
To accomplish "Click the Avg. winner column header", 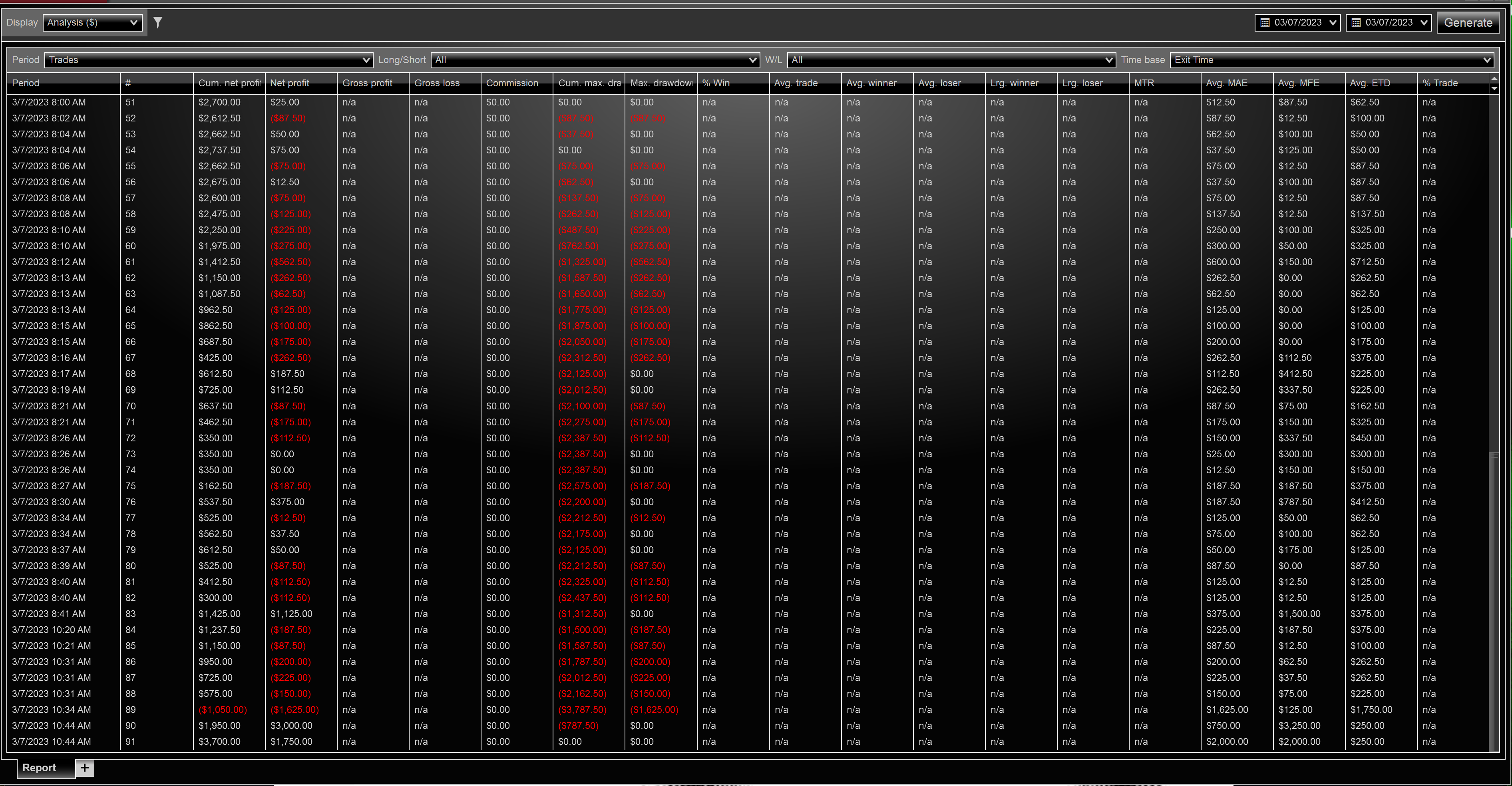I will click(x=877, y=83).
